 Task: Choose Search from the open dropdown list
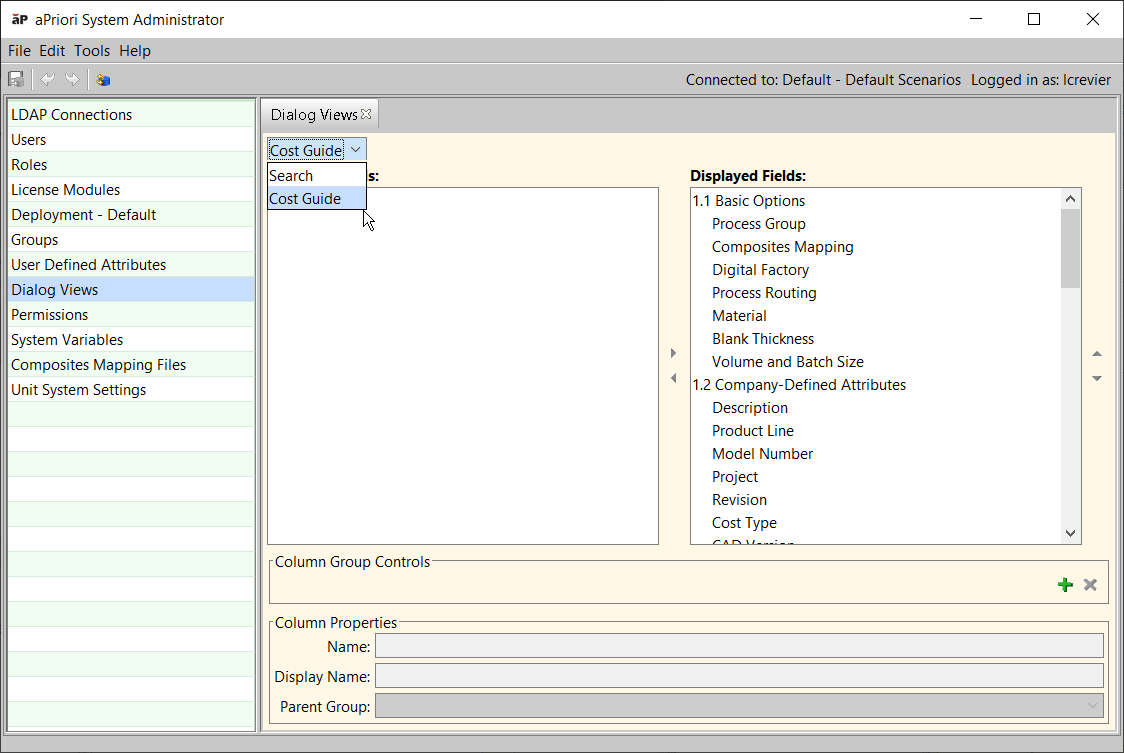pos(291,176)
